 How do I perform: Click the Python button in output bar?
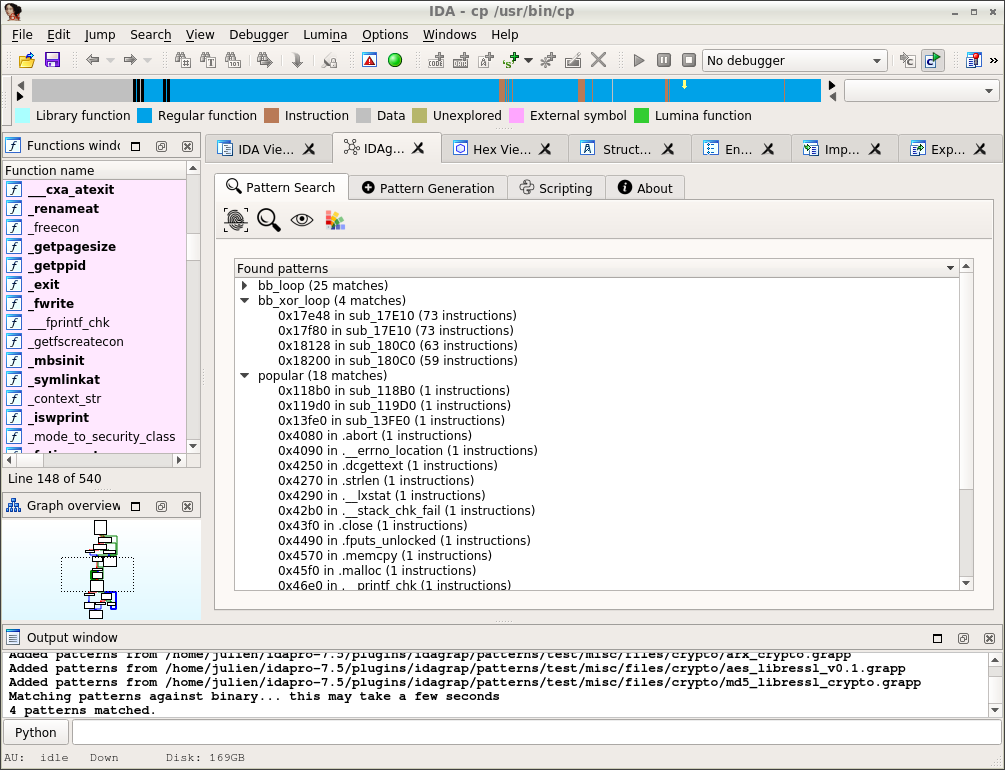pyautogui.click(x=36, y=732)
